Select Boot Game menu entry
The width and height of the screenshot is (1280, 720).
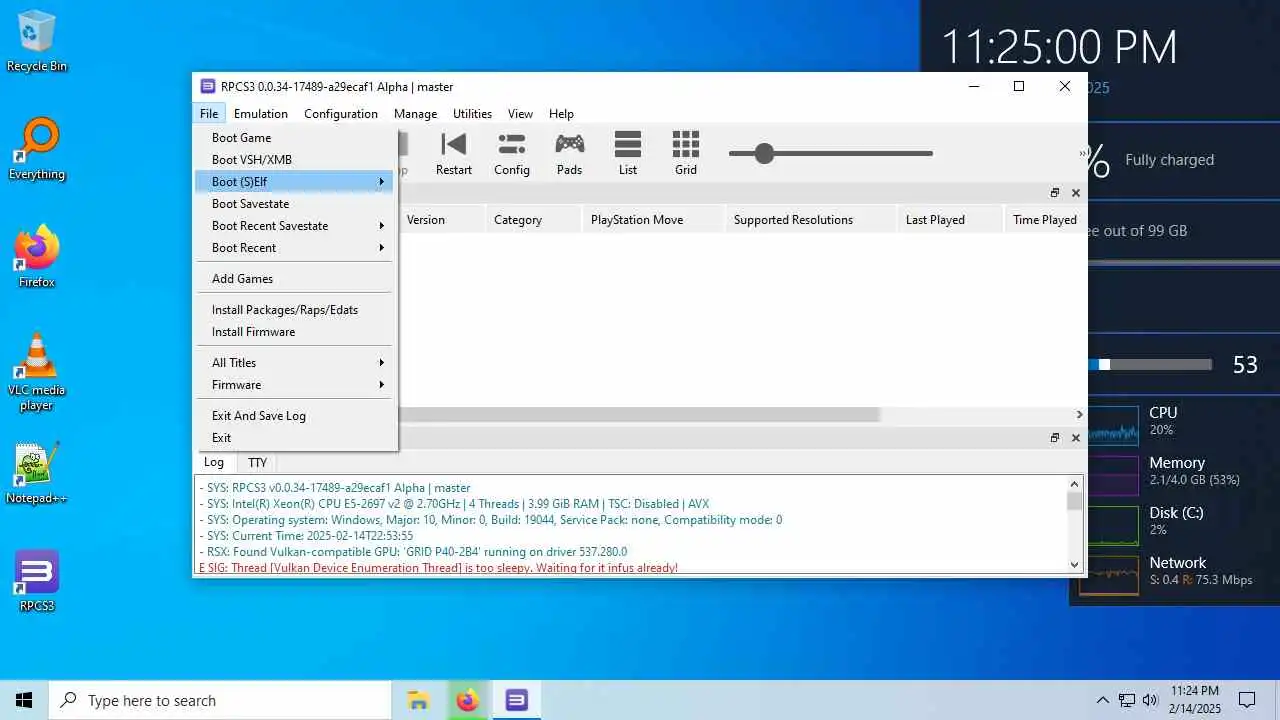click(x=294, y=138)
